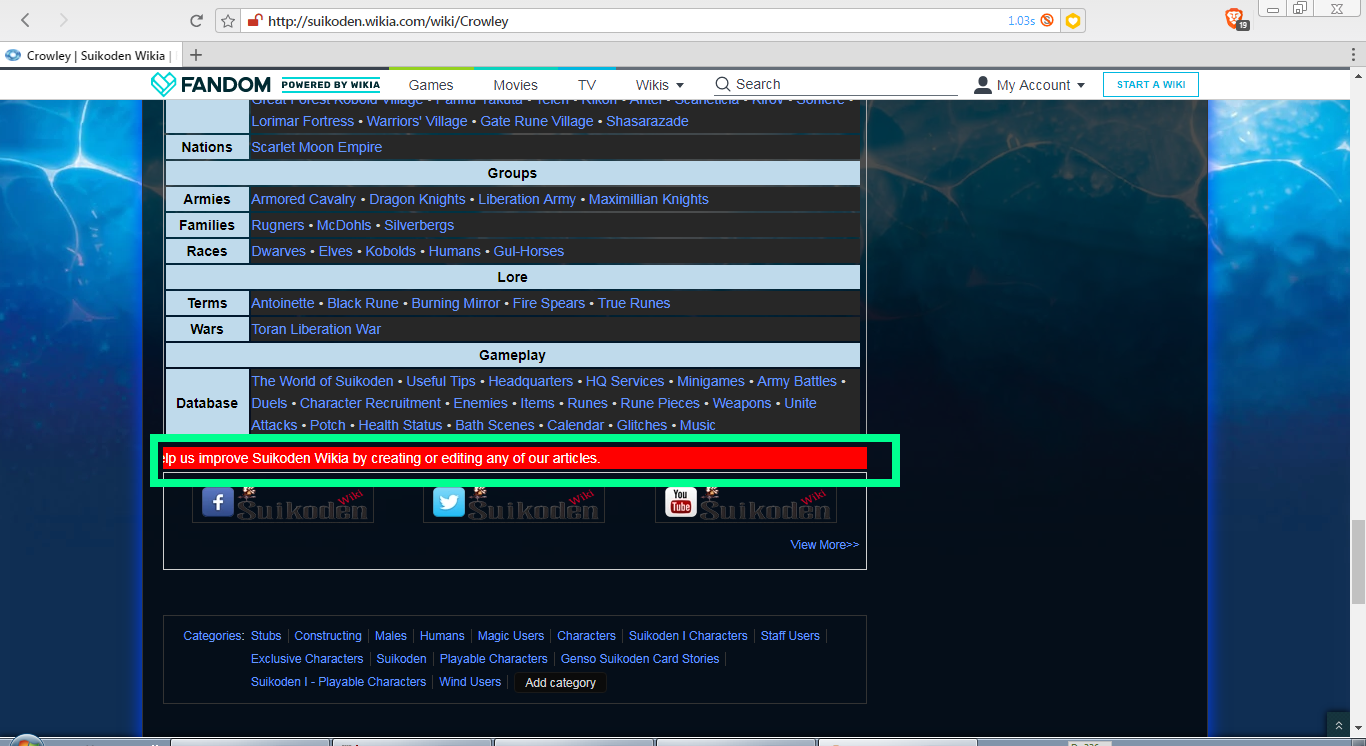Open the Unite link
Screen dimensions: 1366x746
[800, 403]
